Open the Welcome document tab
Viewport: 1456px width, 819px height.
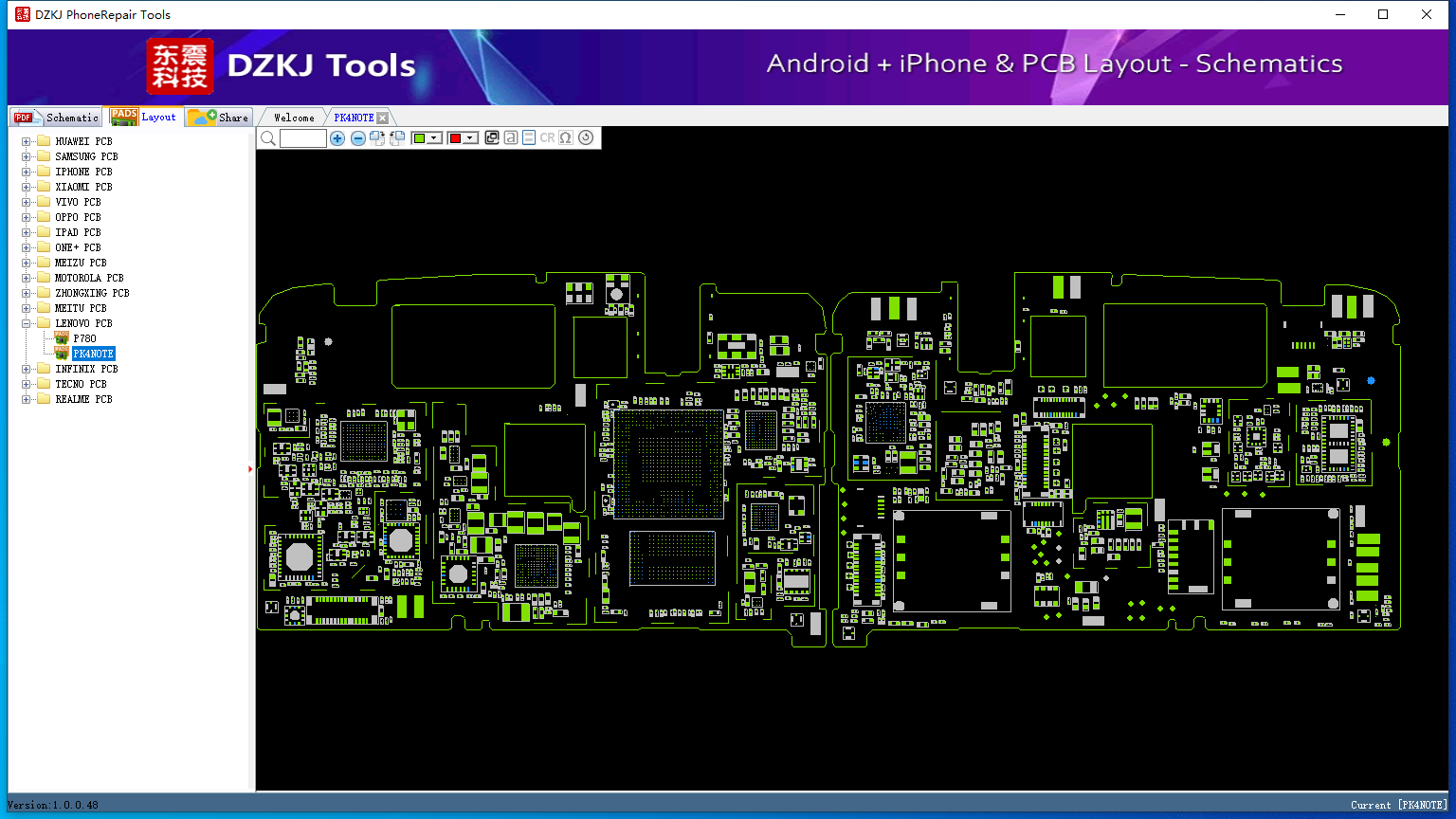(x=294, y=118)
